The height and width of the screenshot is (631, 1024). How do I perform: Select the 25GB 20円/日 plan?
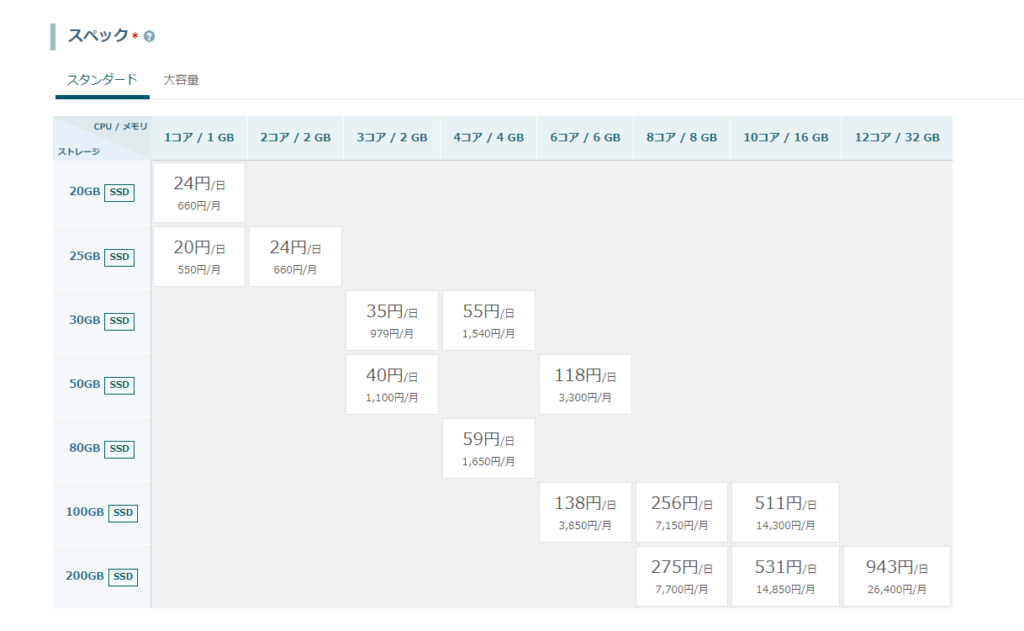[x=199, y=257]
